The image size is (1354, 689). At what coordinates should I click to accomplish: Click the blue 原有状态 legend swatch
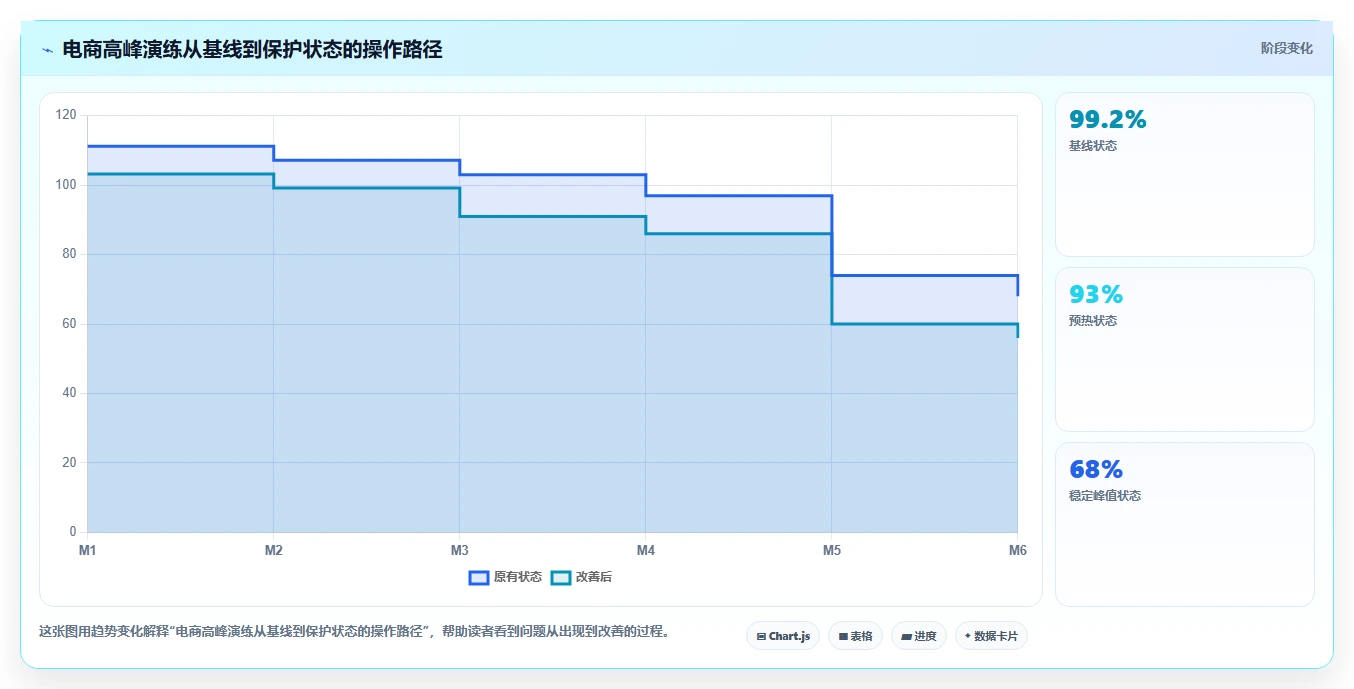(479, 577)
